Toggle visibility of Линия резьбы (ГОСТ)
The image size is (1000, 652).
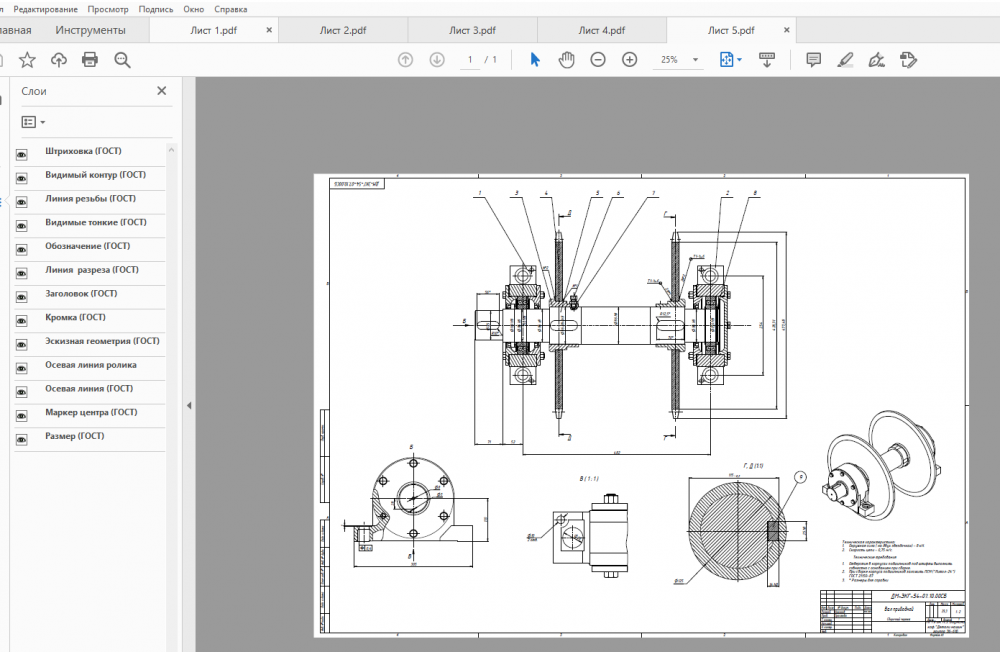pyautogui.click(x=21, y=201)
